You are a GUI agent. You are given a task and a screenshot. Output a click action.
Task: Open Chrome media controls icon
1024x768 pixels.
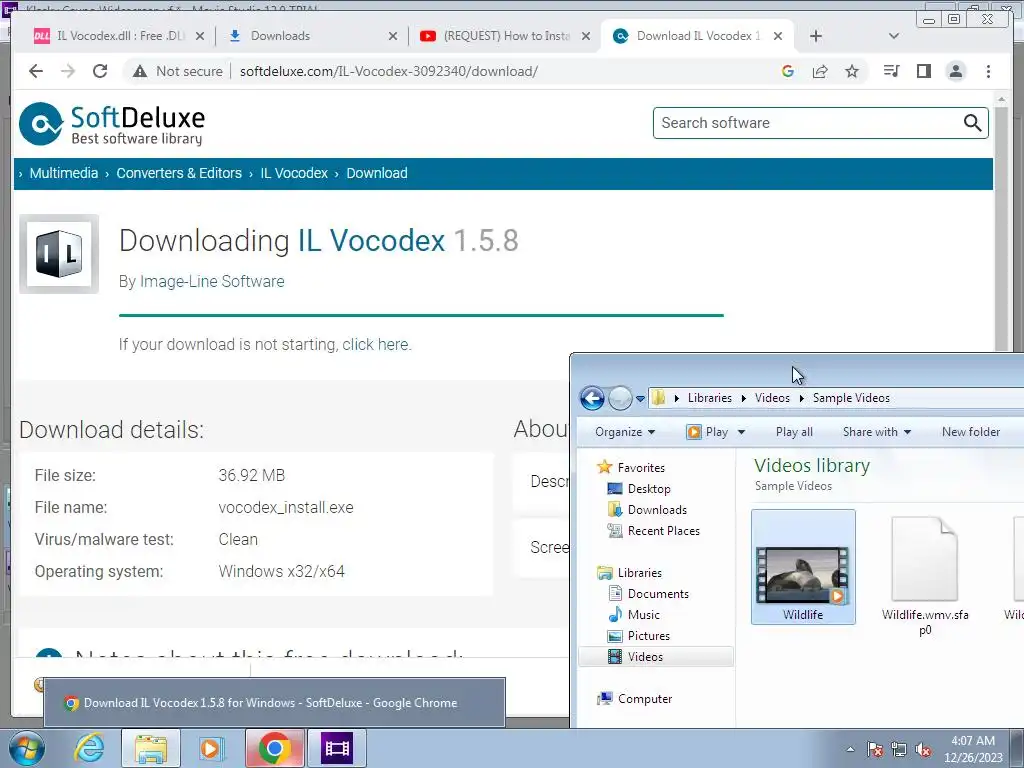tap(891, 71)
